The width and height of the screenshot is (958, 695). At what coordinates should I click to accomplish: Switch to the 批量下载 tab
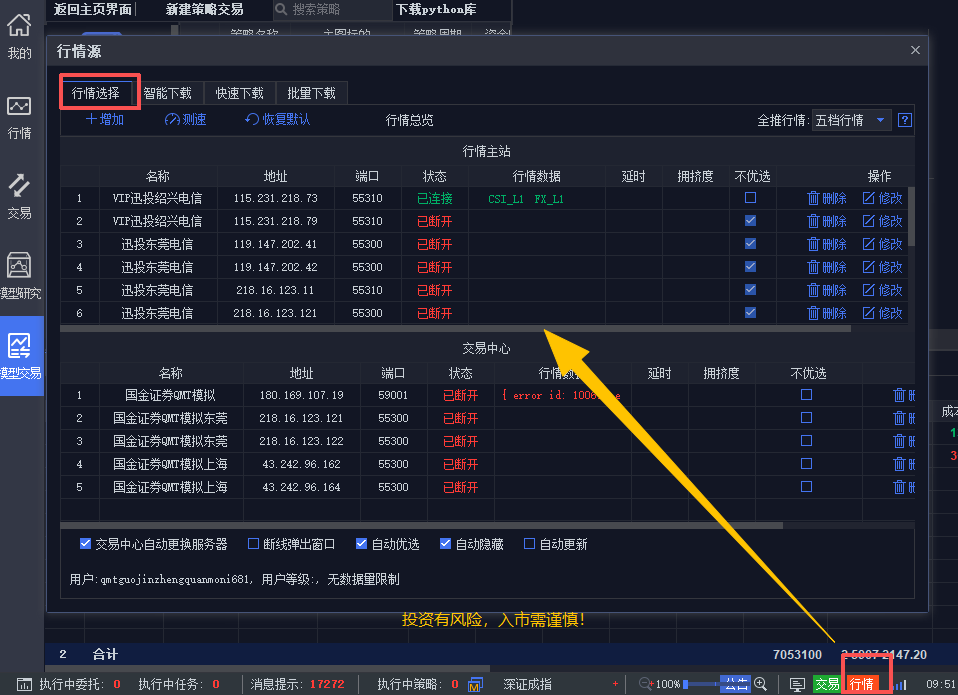pos(311,93)
